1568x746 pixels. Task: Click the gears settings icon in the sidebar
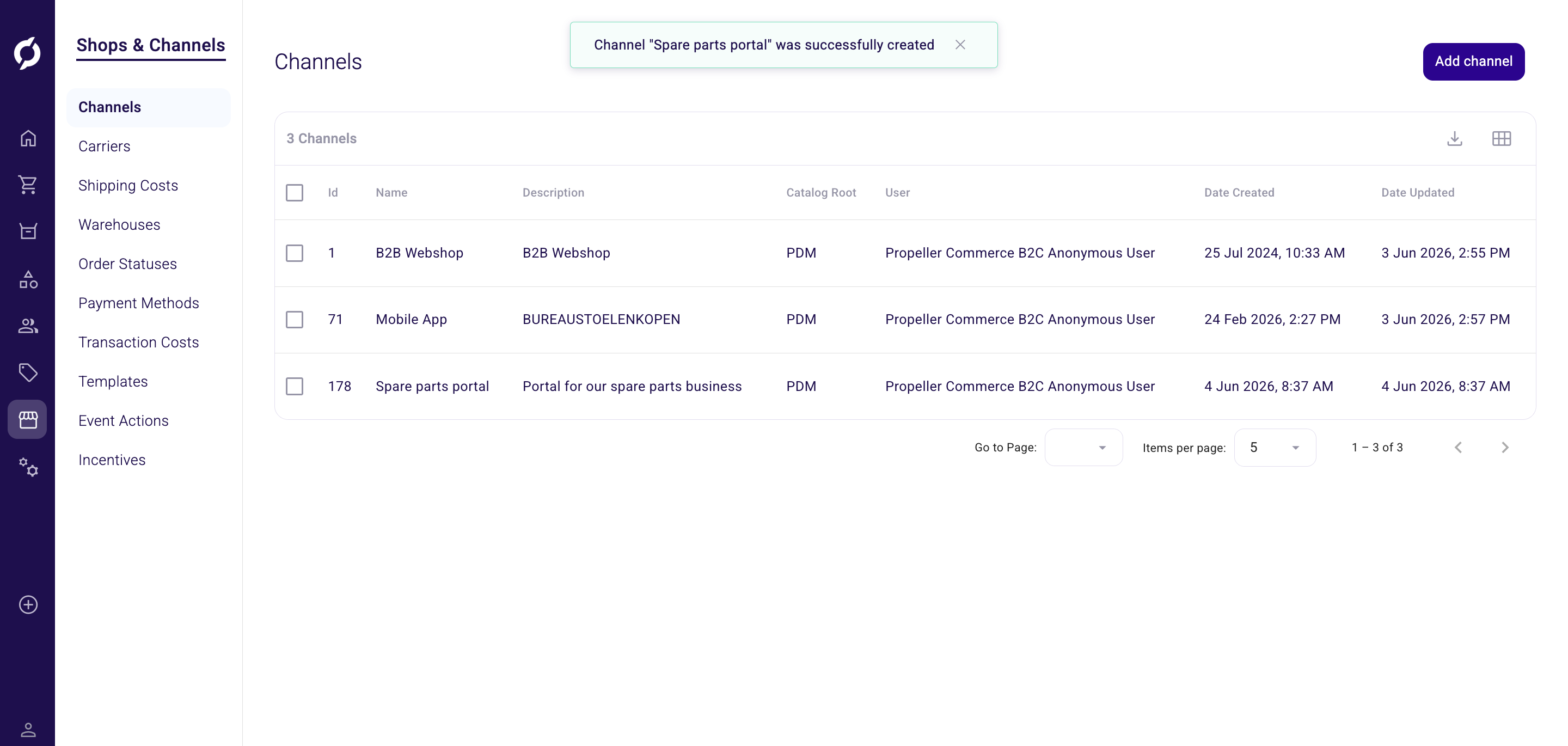(x=28, y=467)
